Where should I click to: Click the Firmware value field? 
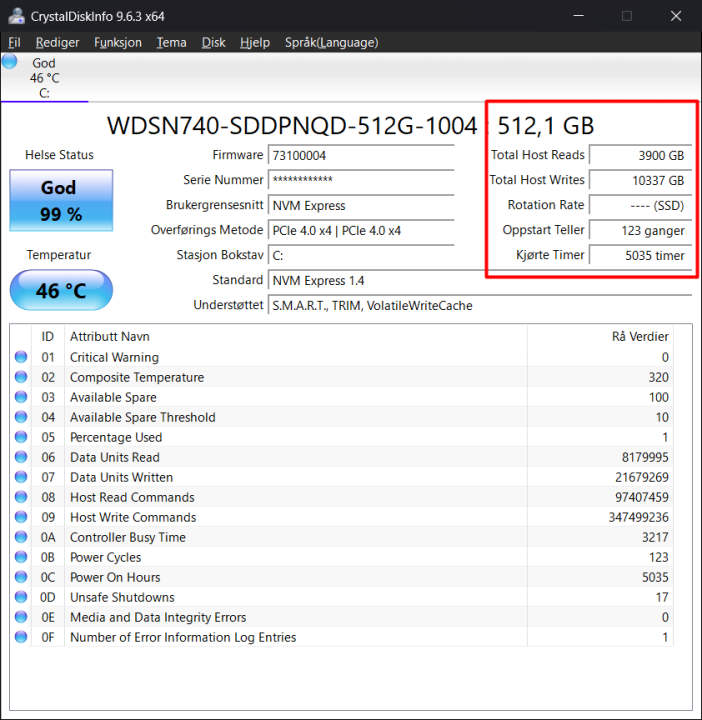tap(360, 155)
